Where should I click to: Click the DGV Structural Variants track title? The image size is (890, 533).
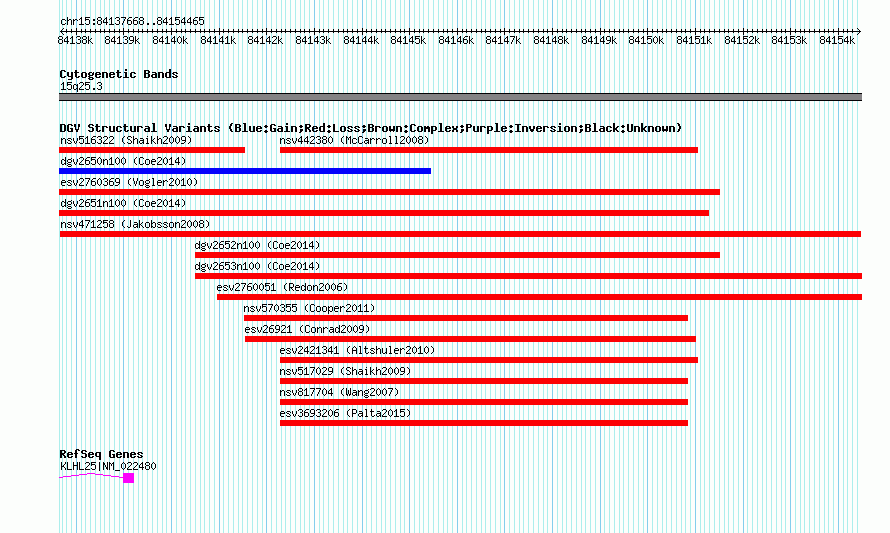[371, 128]
